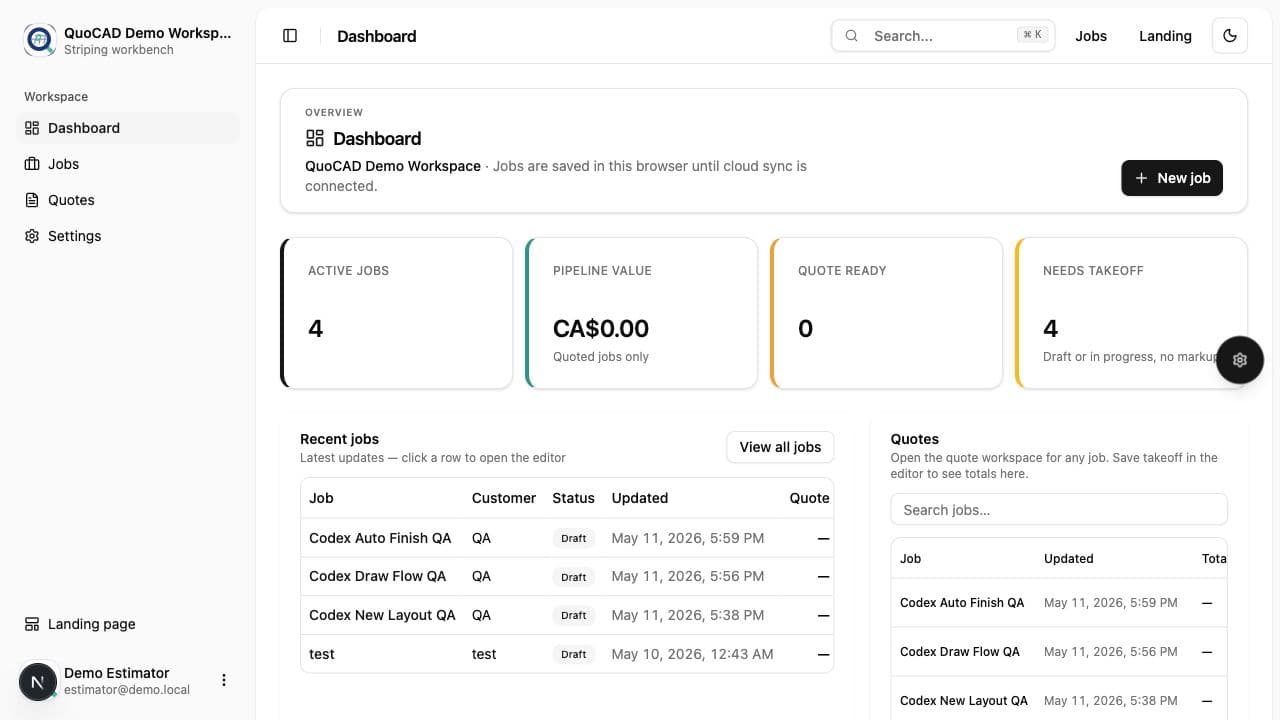The height and width of the screenshot is (720, 1280).
Task: Click the Active Jobs card
Action: click(x=397, y=312)
